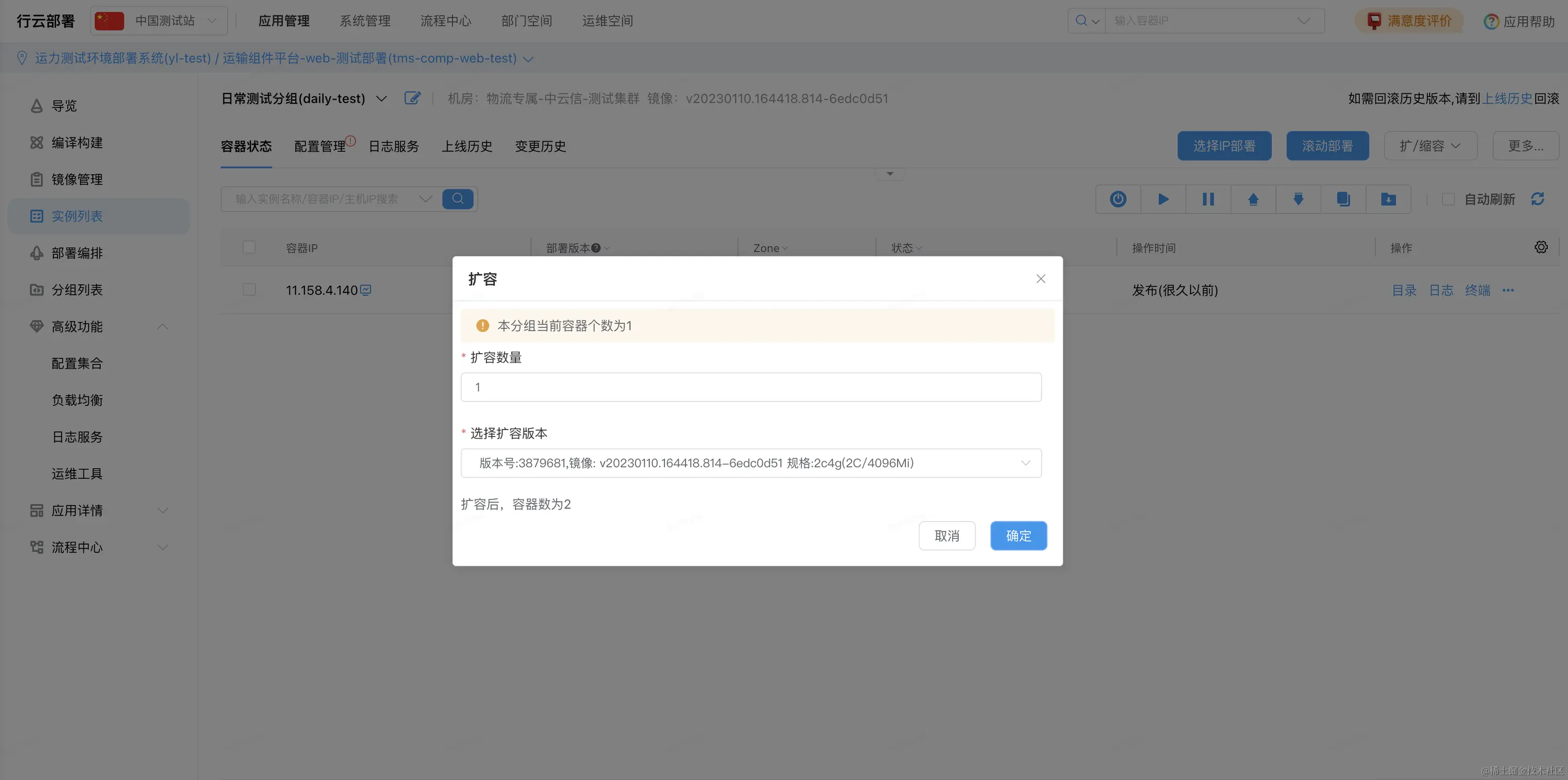Tick the checkbox for row 11.158.4.140
Screen dimensions: 1568x780
249,290
